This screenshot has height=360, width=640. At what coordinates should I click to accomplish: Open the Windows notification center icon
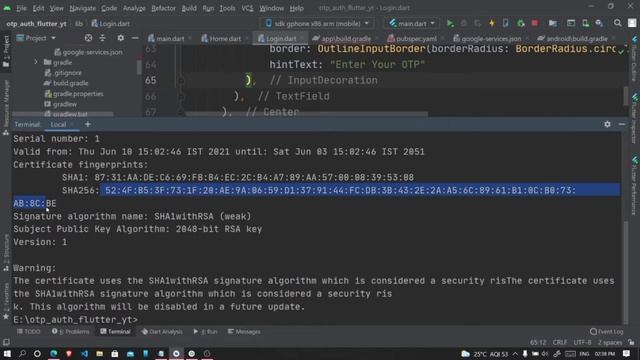[627, 353]
